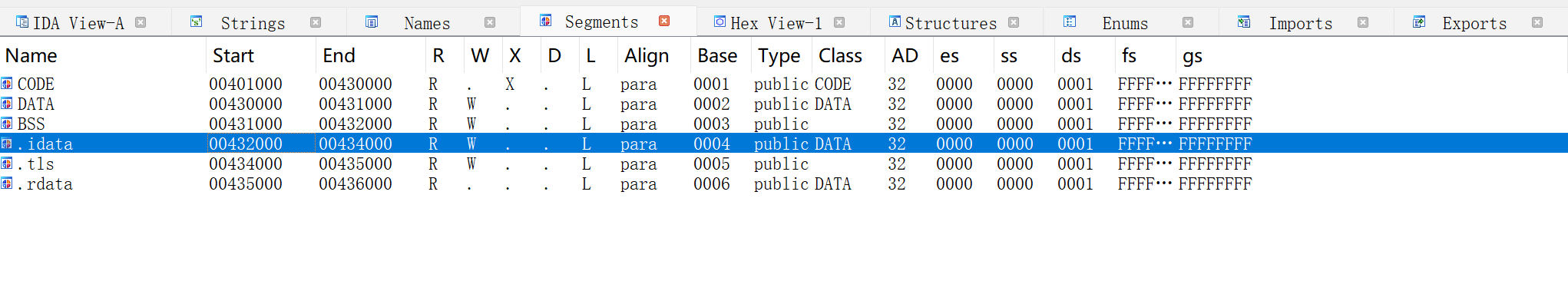Sort by the Class column header
This screenshot has width=1568, height=304.
click(x=849, y=55)
